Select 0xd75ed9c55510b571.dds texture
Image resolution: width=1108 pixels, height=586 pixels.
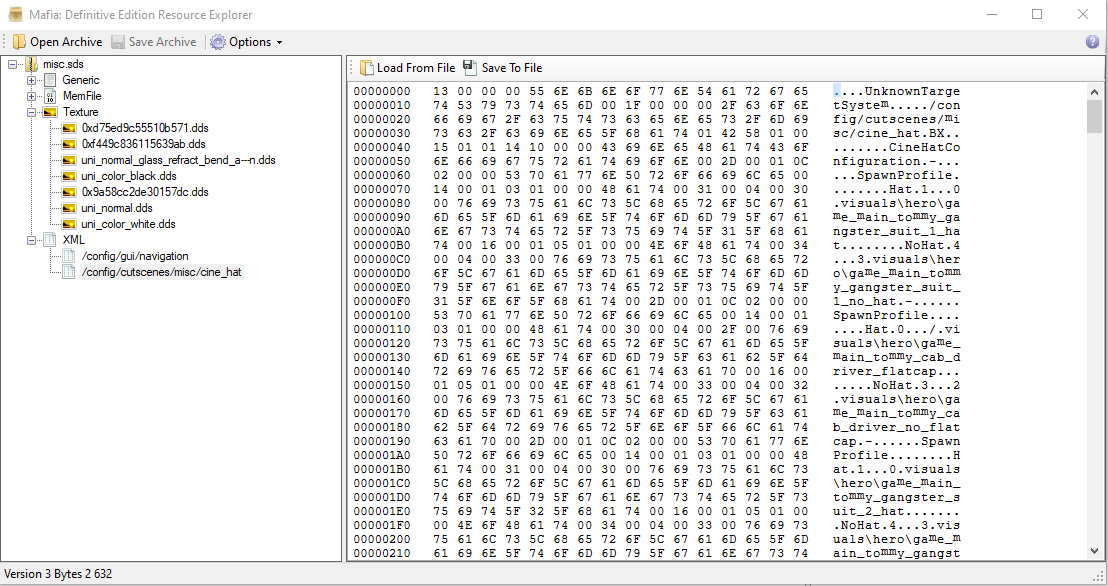[145, 128]
